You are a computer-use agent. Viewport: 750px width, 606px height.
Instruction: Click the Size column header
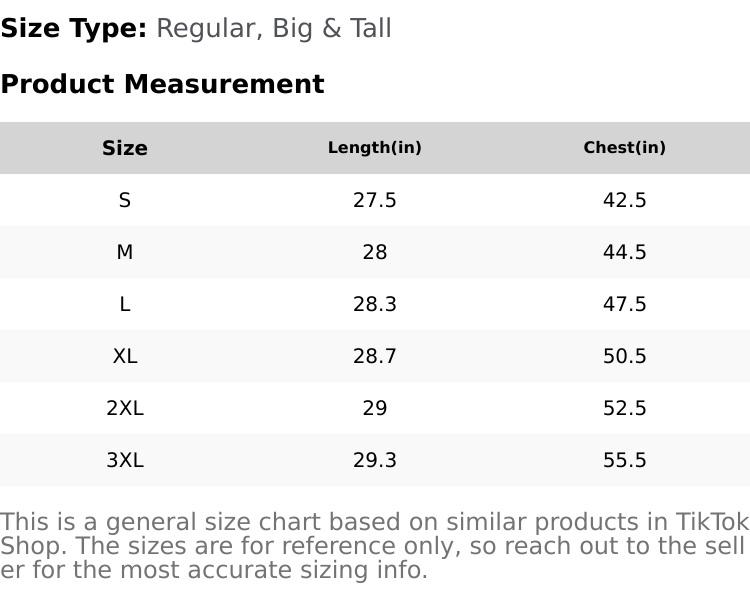pyautogui.click(x=125, y=148)
